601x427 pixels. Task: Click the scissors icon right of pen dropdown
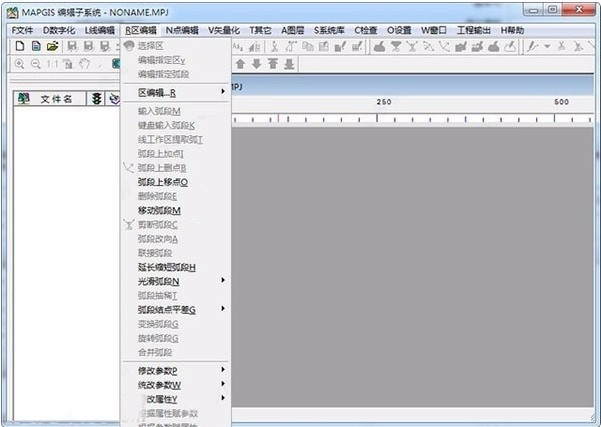point(562,47)
